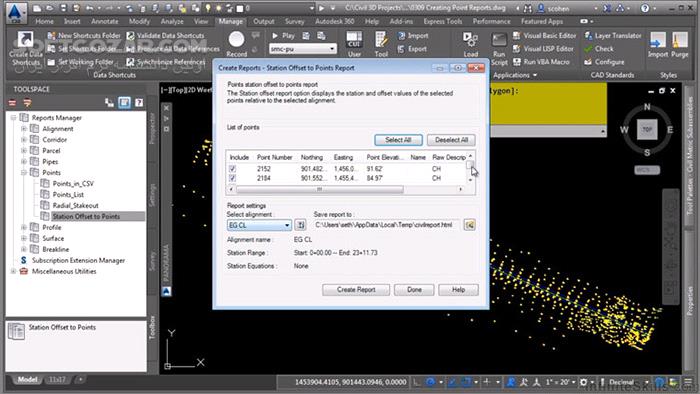Click alignment pick-from-drawing icon
Screen dimensions: 700x394
tap(300, 225)
